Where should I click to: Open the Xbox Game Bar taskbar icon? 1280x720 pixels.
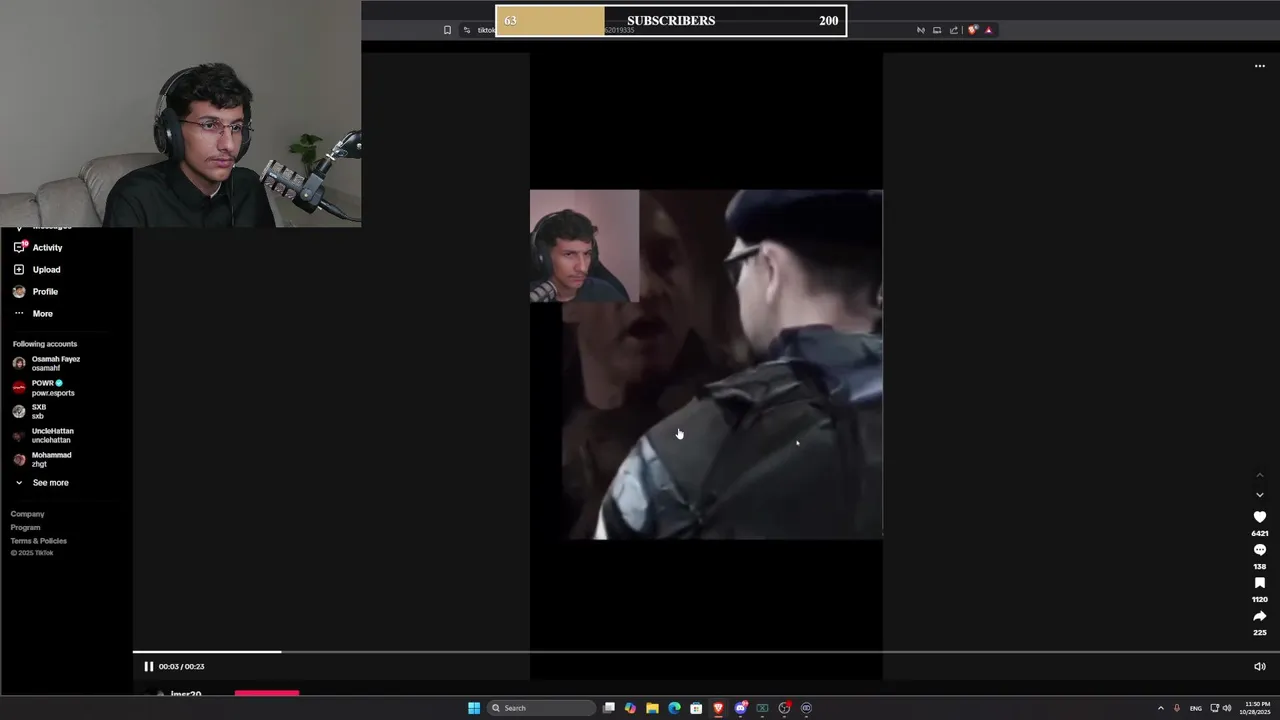click(762, 708)
